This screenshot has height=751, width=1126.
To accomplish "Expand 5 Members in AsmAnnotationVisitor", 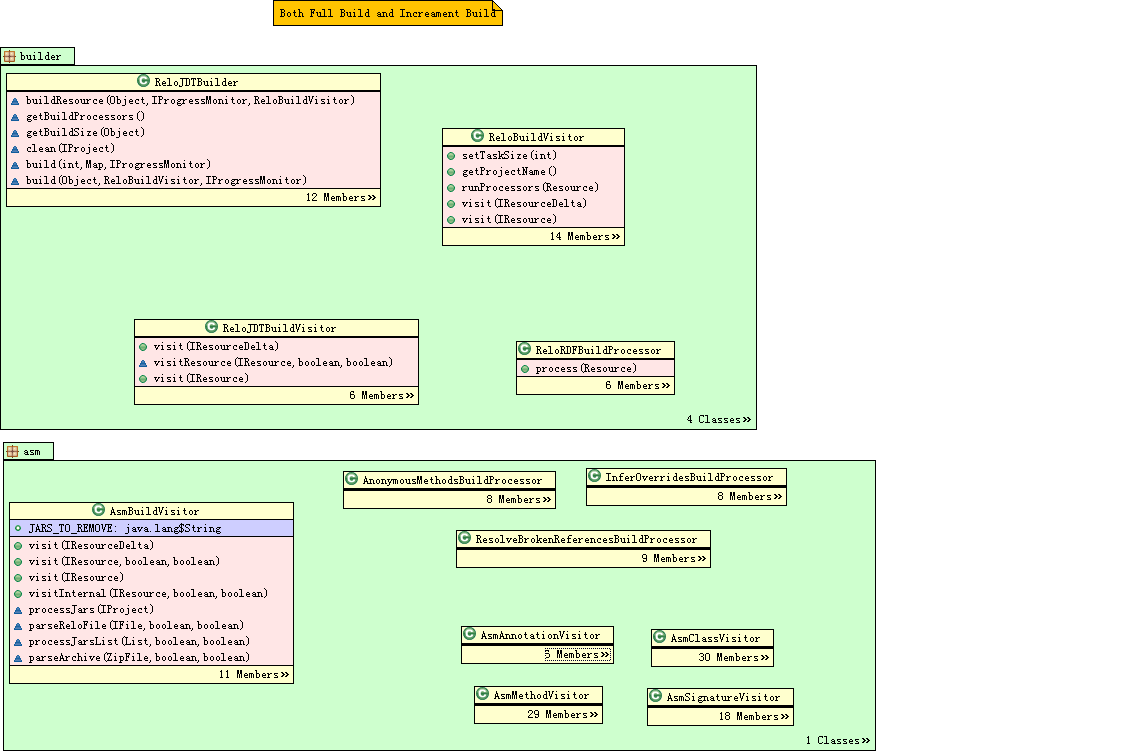I will pyautogui.click(x=577, y=655).
